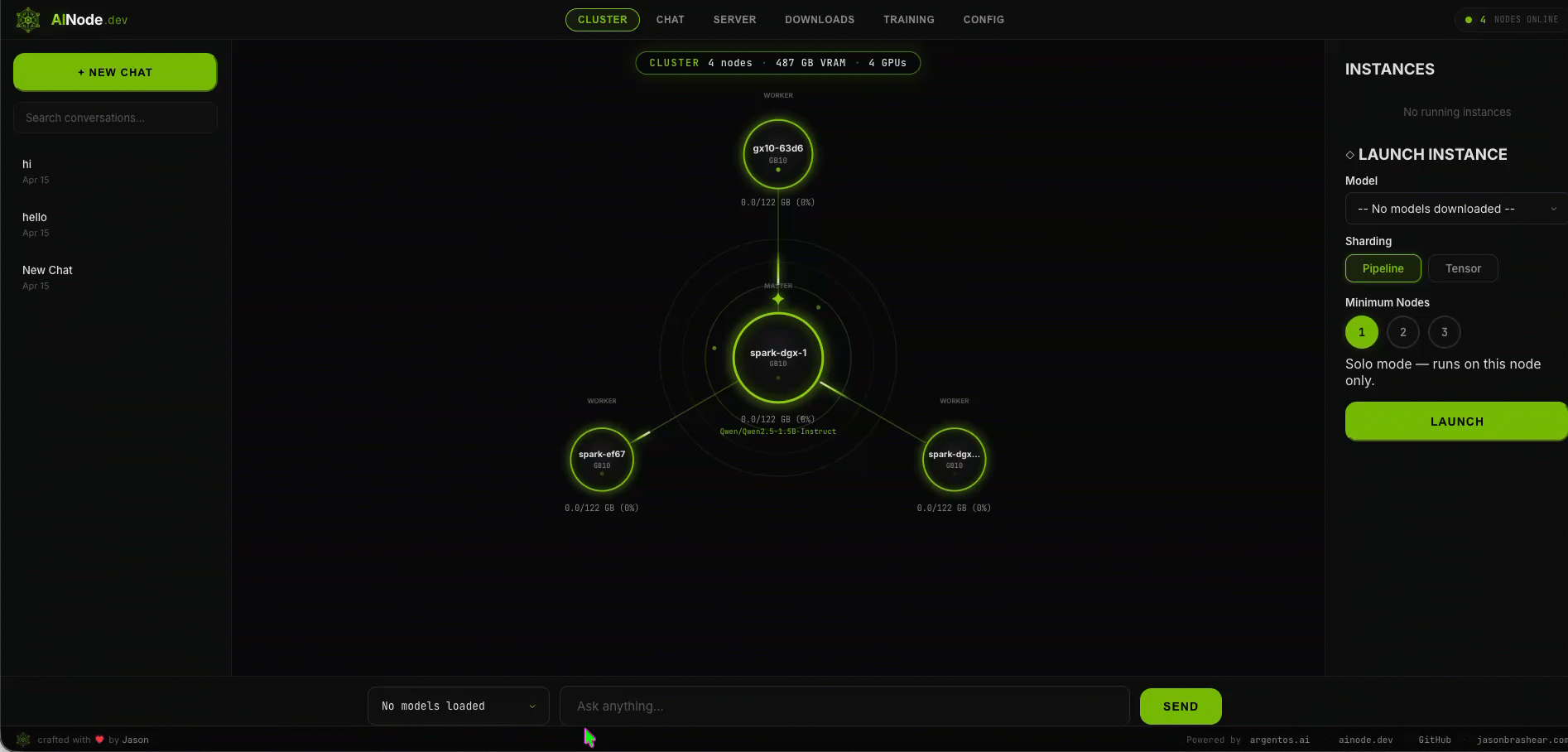Open the jasonbrashear.com footer link
The width and height of the screenshot is (1568, 752).
click(1522, 740)
